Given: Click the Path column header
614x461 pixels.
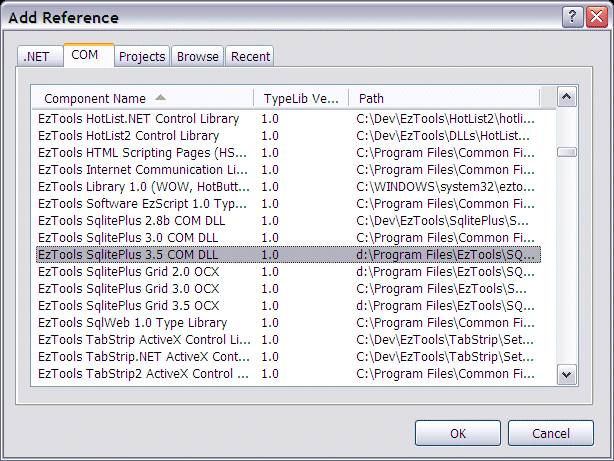Looking at the screenshot, I should 444,98.
